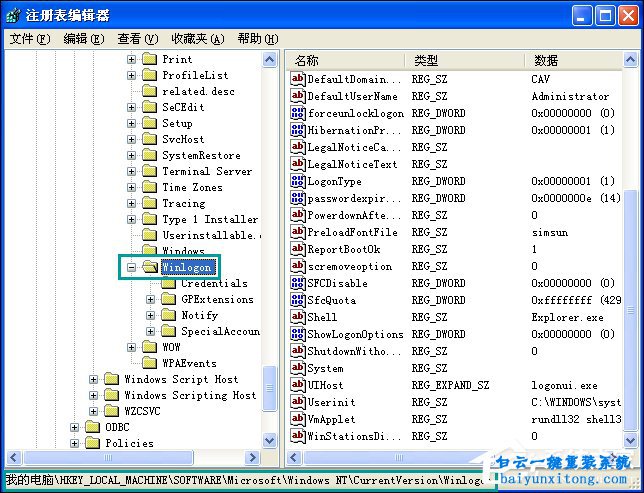Open the 帮助(H) menu
644x493 pixels.
click(258, 39)
